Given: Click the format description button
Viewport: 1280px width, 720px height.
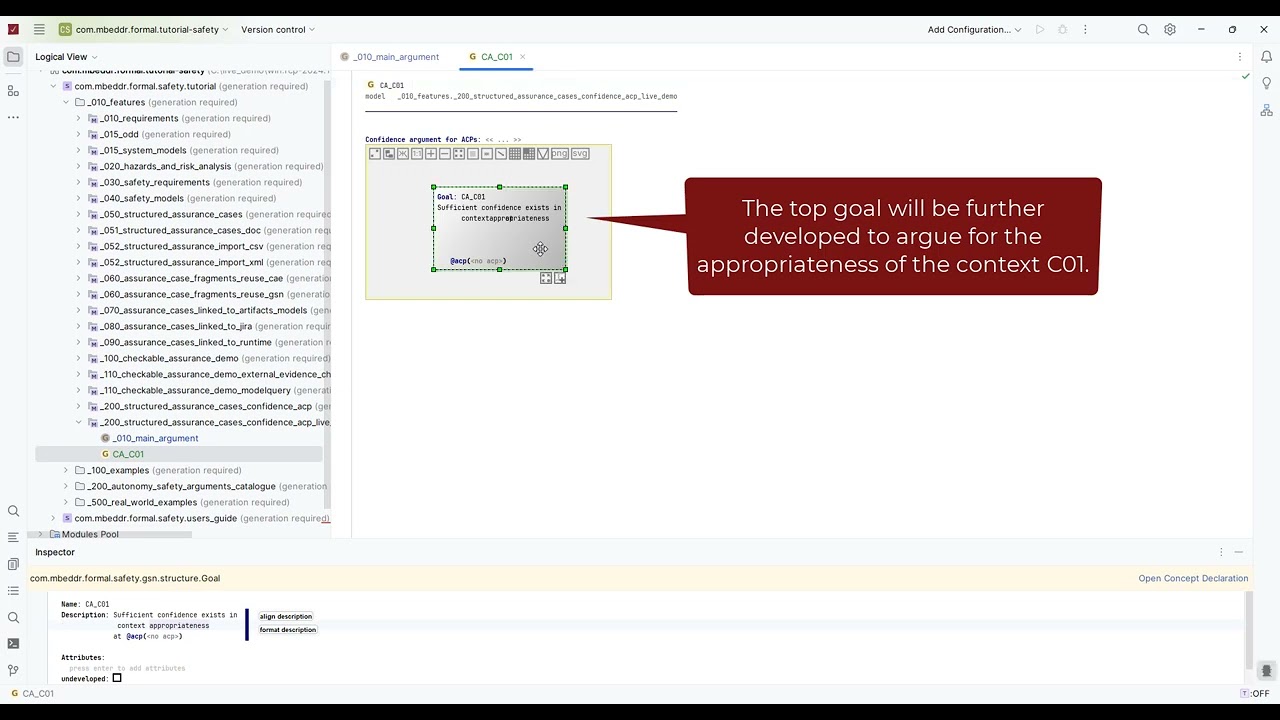Looking at the screenshot, I should point(288,629).
